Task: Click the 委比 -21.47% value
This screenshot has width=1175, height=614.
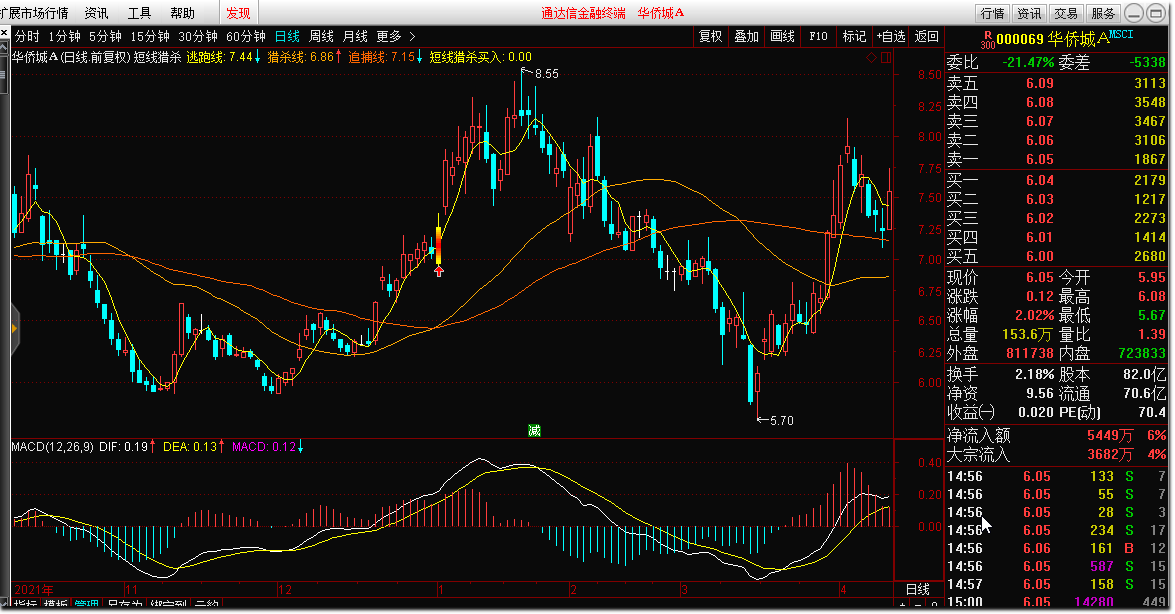Action: pyautogui.click(x=1027, y=62)
